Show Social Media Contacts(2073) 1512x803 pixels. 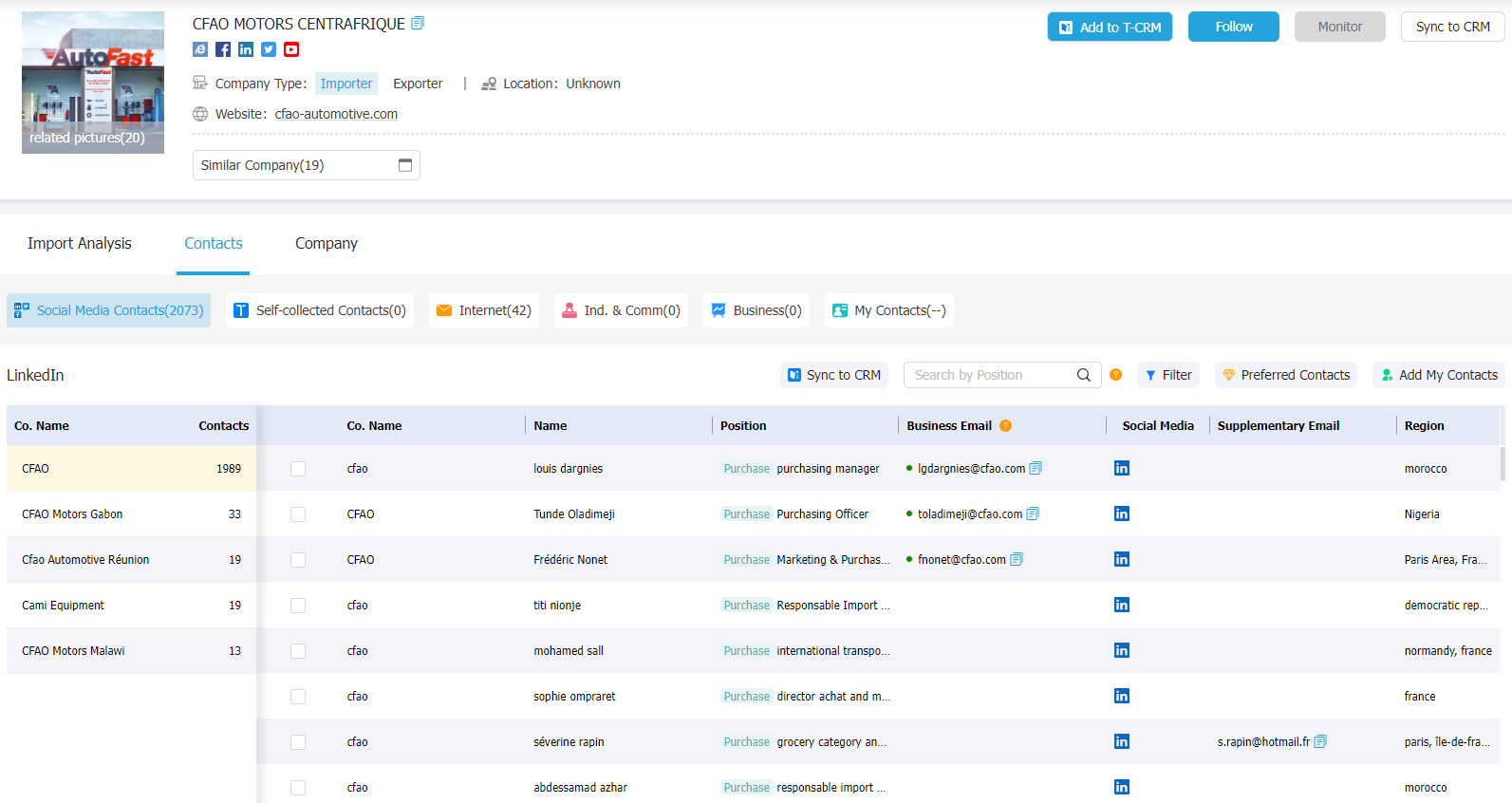pos(108,310)
